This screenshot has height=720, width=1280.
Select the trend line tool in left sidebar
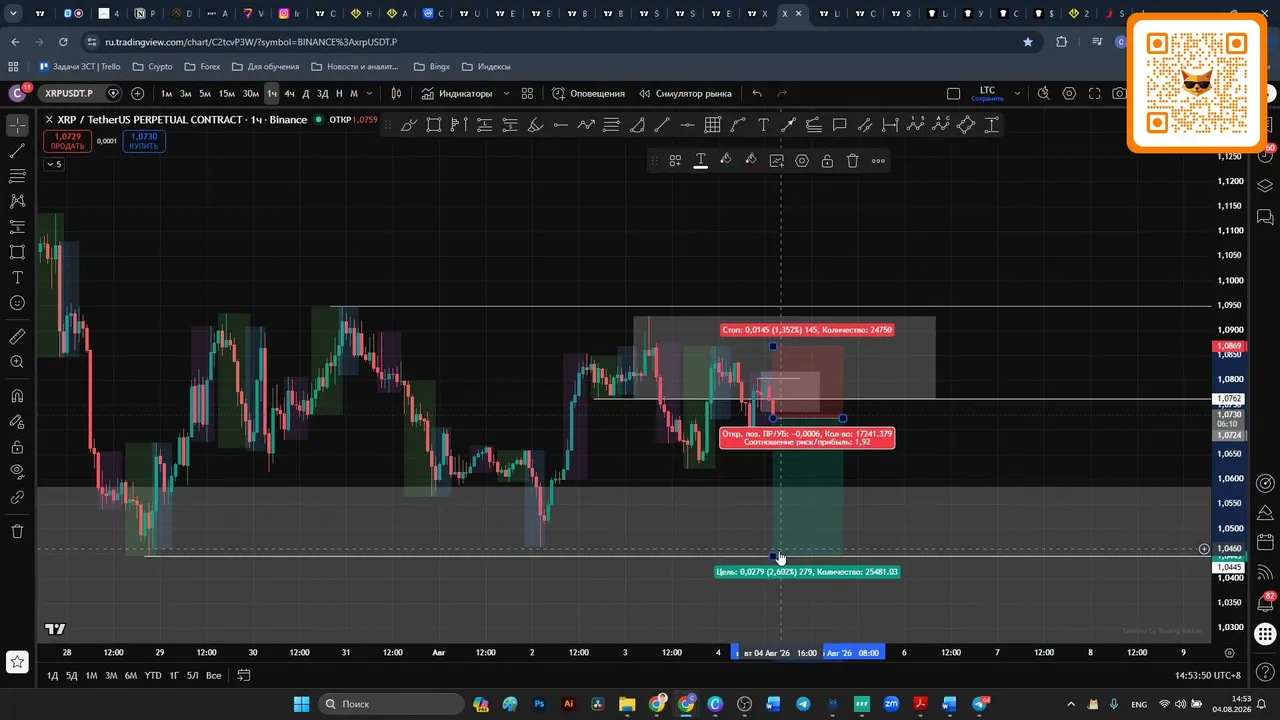17,151
